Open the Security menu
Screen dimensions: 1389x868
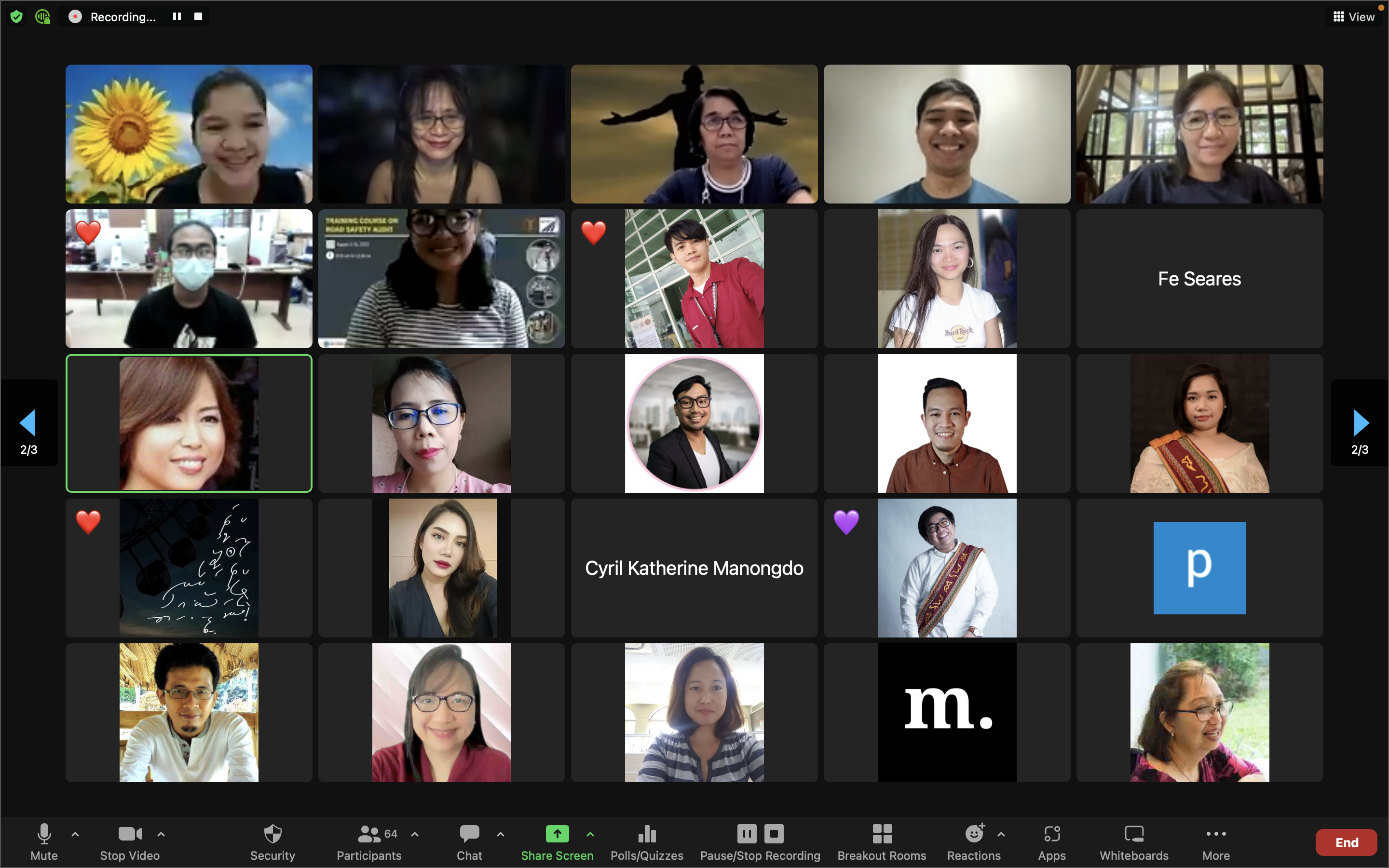point(272,841)
